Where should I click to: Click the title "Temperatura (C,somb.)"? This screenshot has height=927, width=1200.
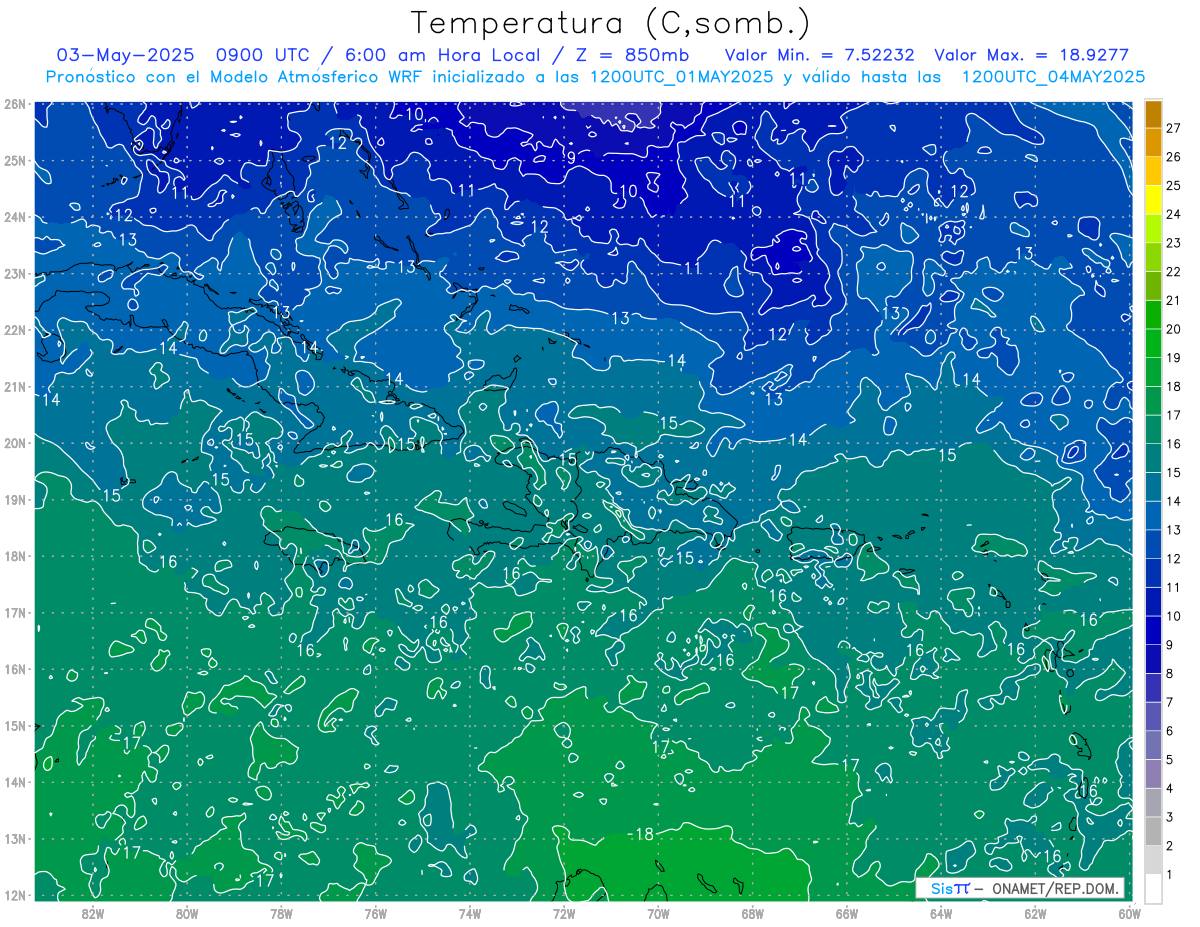pyautogui.click(x=611, y=23)
